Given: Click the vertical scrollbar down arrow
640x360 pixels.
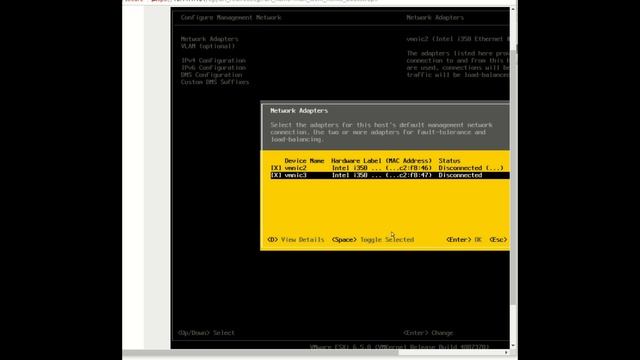Looking at the screenshot, I should point(513,345).
